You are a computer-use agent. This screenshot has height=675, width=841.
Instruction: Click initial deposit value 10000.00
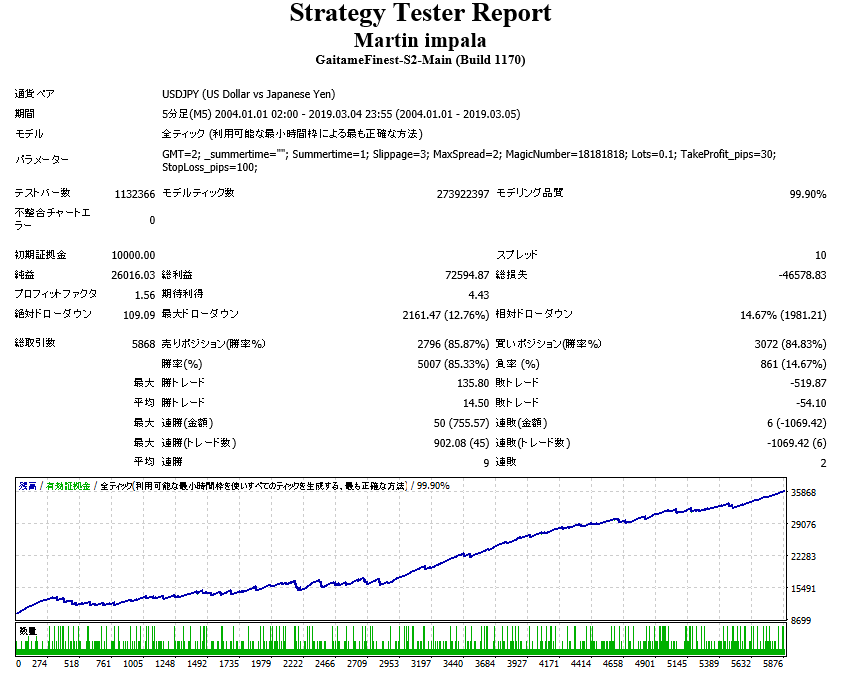click(133, 255)
